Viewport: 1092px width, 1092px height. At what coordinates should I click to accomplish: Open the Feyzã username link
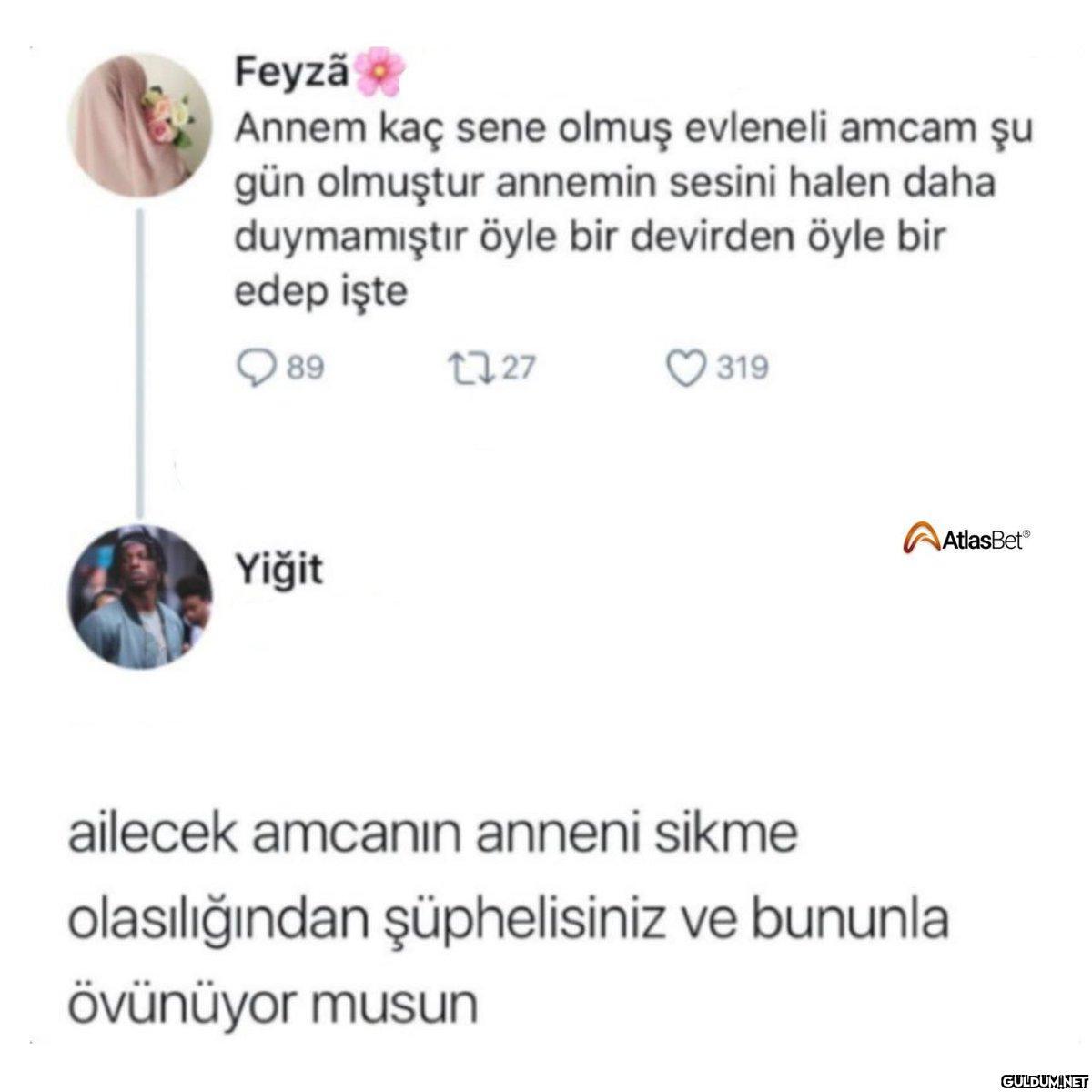(291, 72)
